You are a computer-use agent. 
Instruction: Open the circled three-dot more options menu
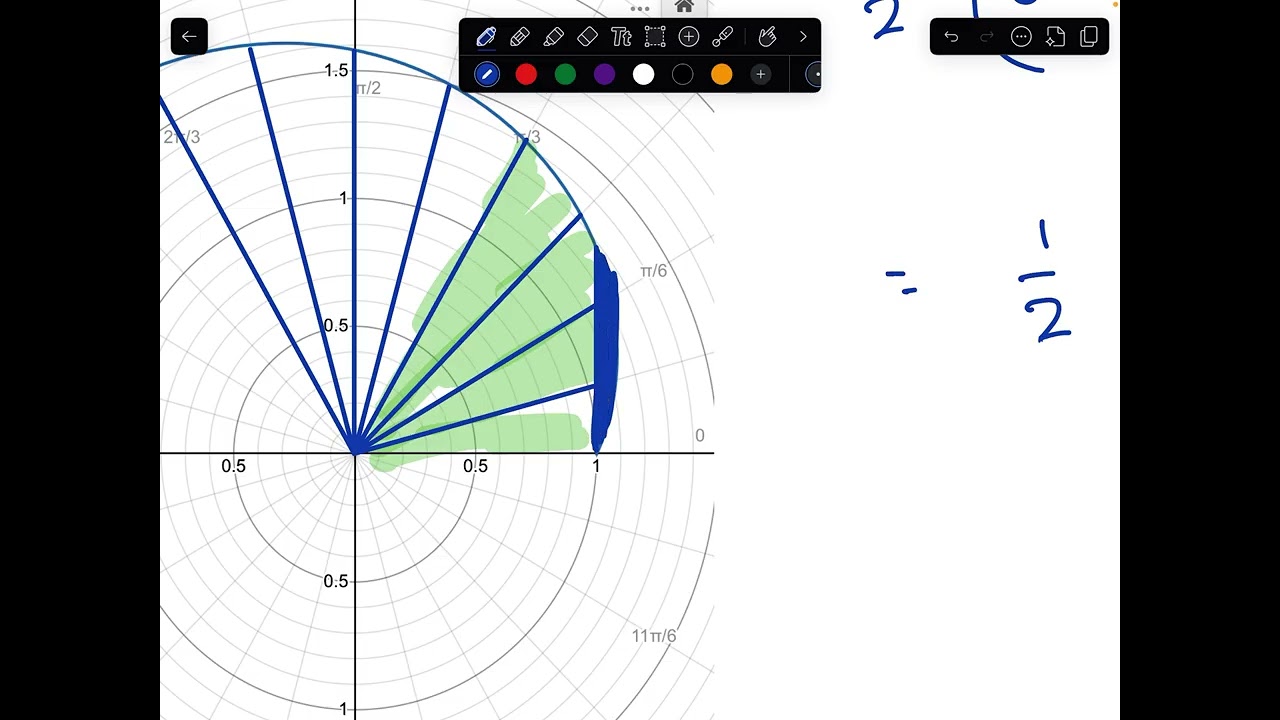1021,37
